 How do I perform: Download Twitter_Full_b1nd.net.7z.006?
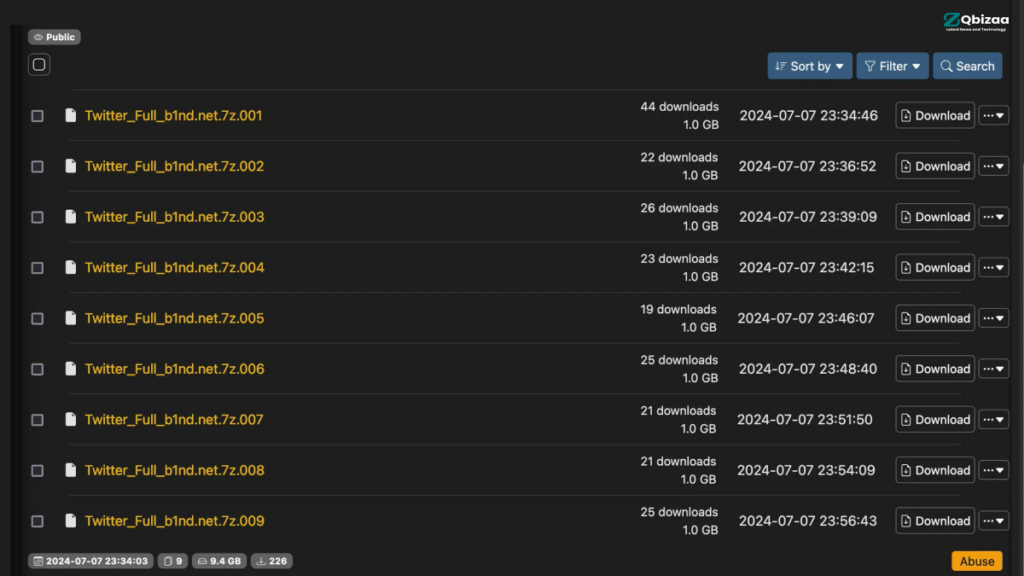pyautogui.click(x=935, y=369)
